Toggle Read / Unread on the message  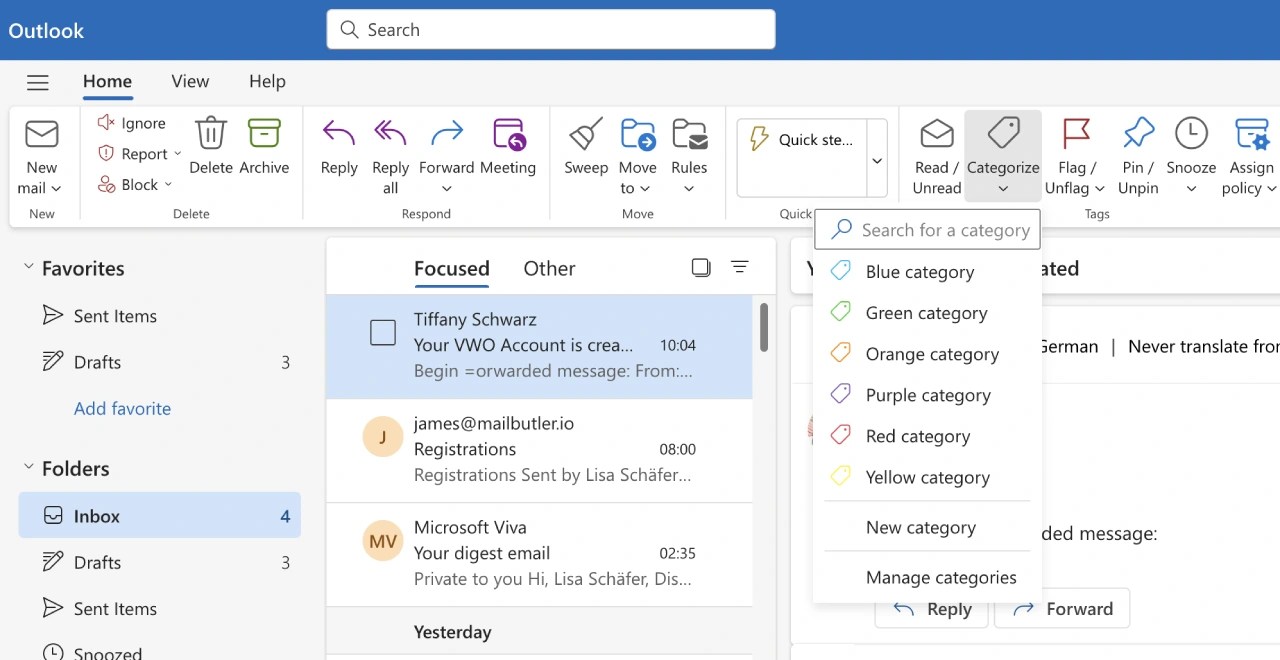tap(935, 150)
